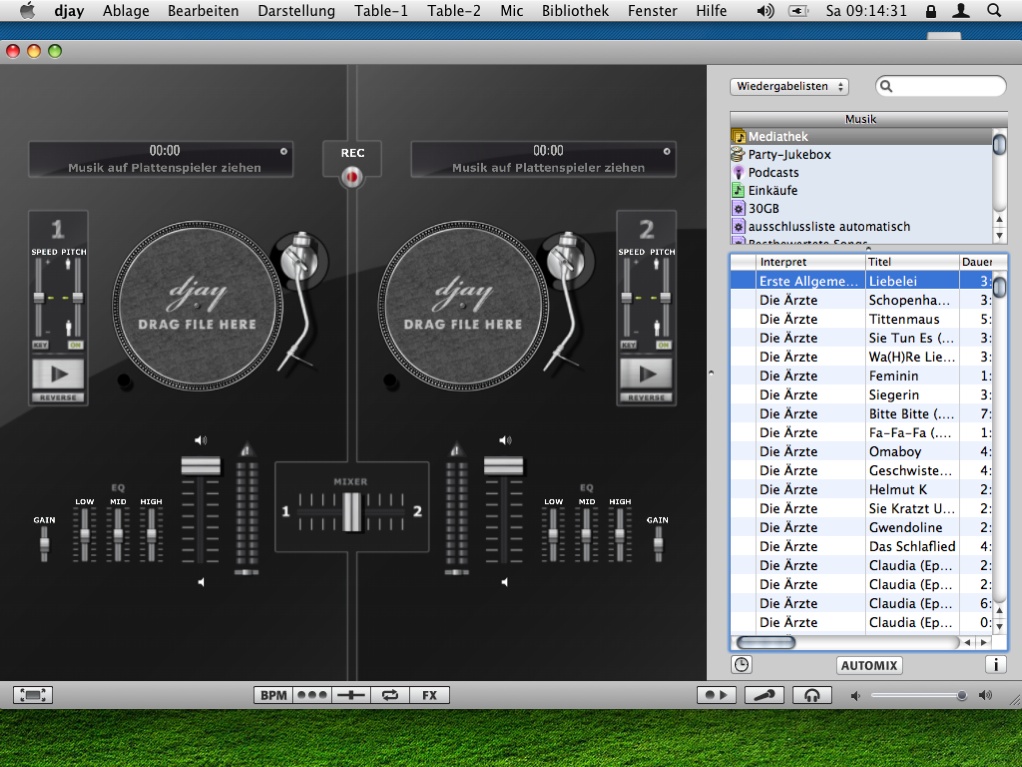Open the Mic menu
1022x767 pixels.
[512, 10]
